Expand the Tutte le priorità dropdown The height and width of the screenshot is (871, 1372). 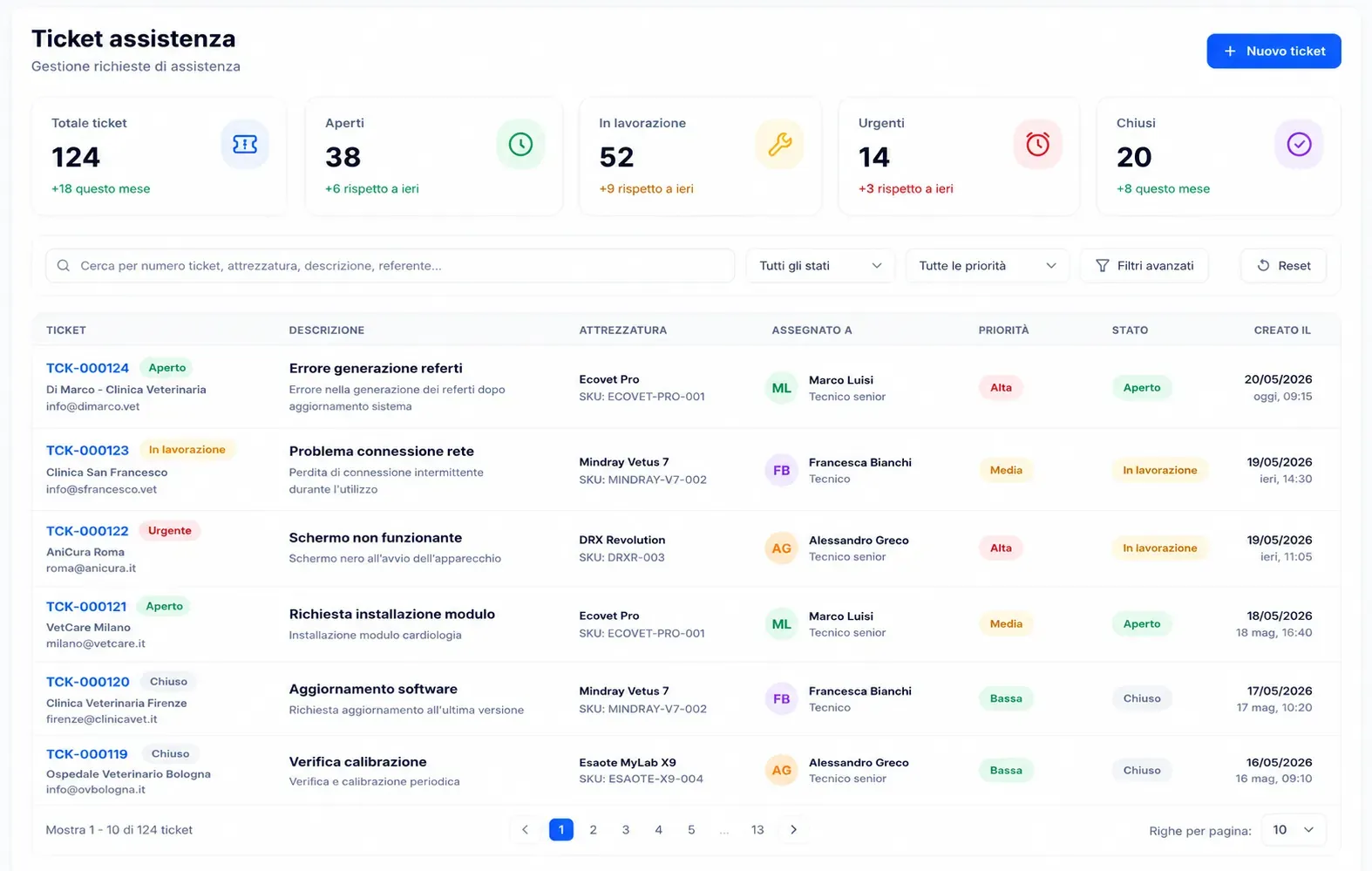[x=988, y=266]
